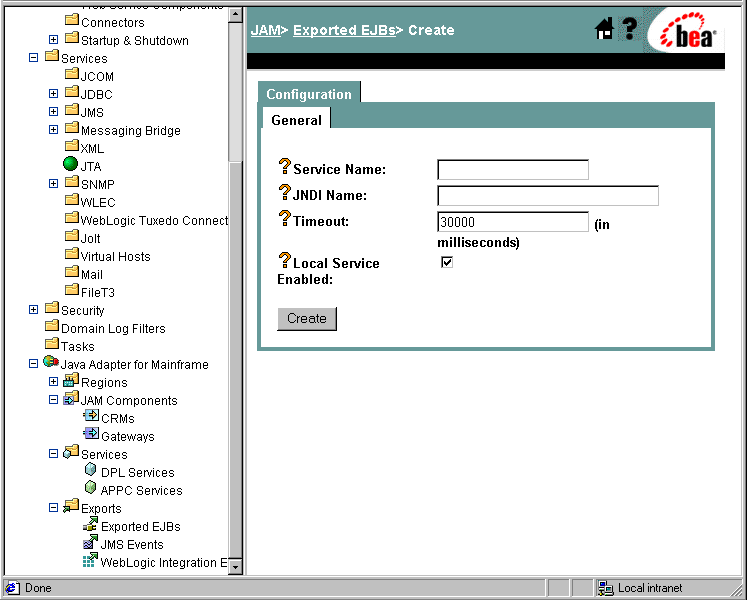747x600 pixels.
Task: Click help icon beside Local Service Enabled
Action: 284,260
